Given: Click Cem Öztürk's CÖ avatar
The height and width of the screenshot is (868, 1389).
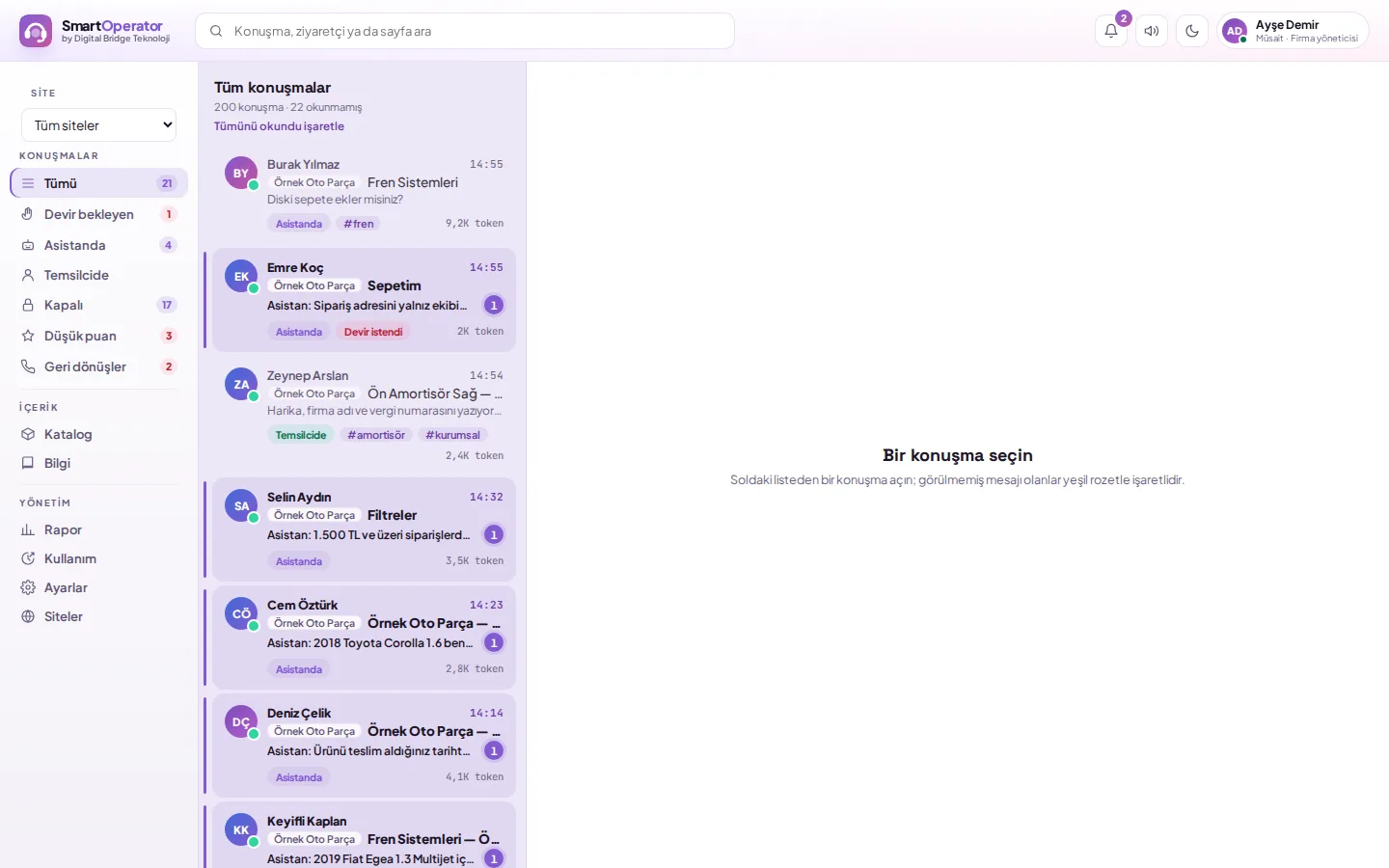Looking at the screenshot, I should coord(241,613).
